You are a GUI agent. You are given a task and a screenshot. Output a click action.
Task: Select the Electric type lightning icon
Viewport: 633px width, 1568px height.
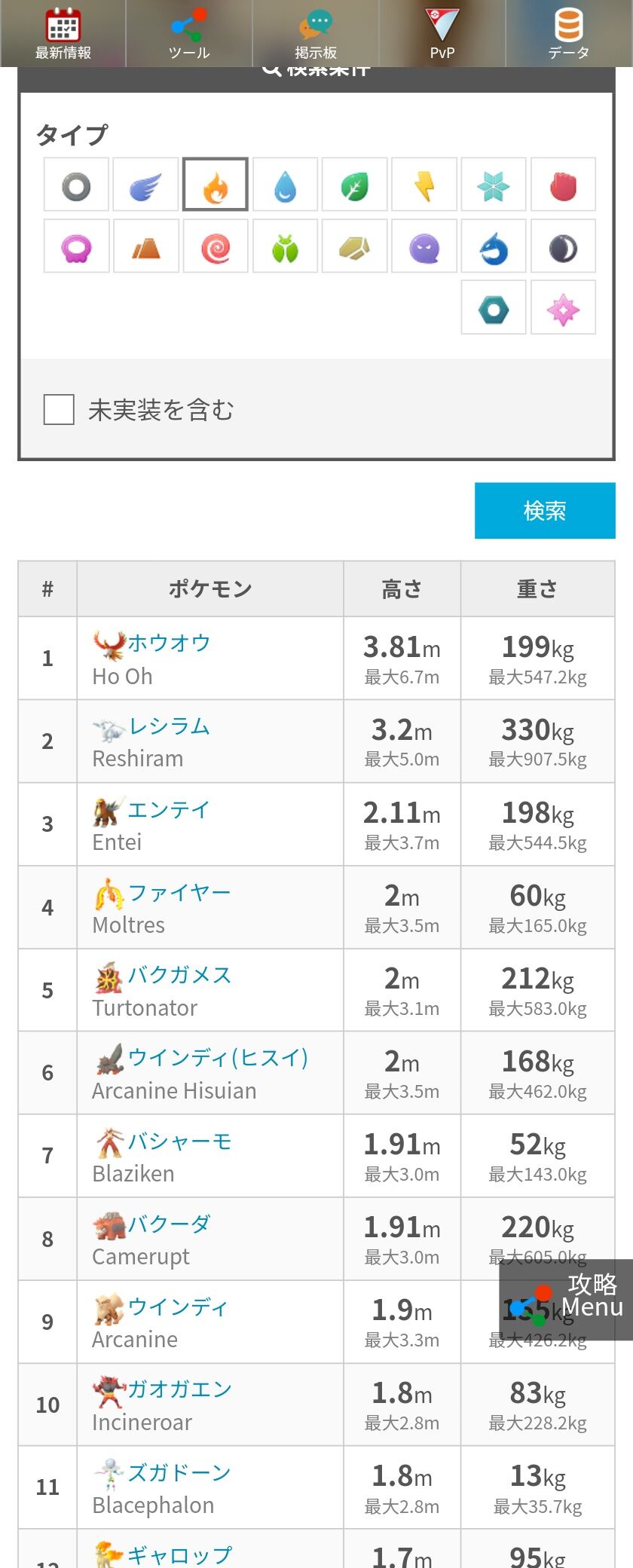(424, 185)
